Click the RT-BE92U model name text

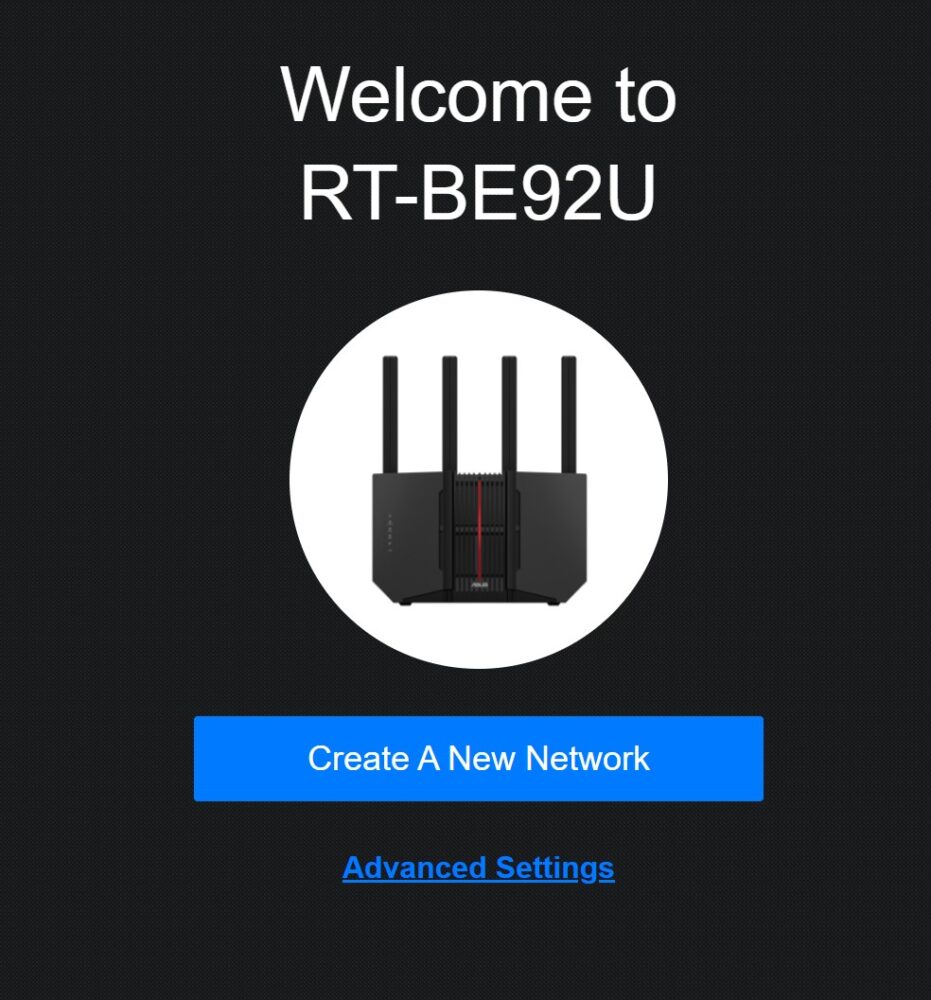(478, 194)
